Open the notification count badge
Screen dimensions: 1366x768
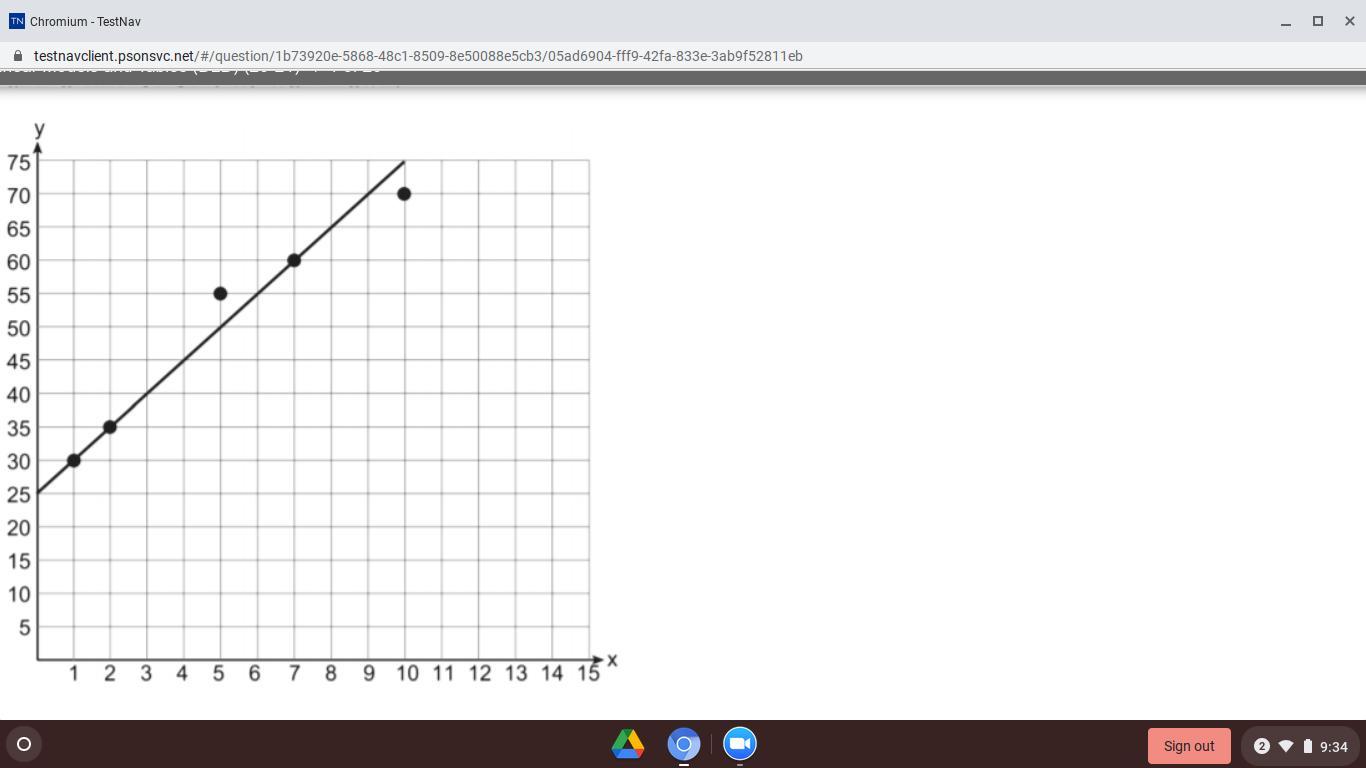tap(1261, 746)
